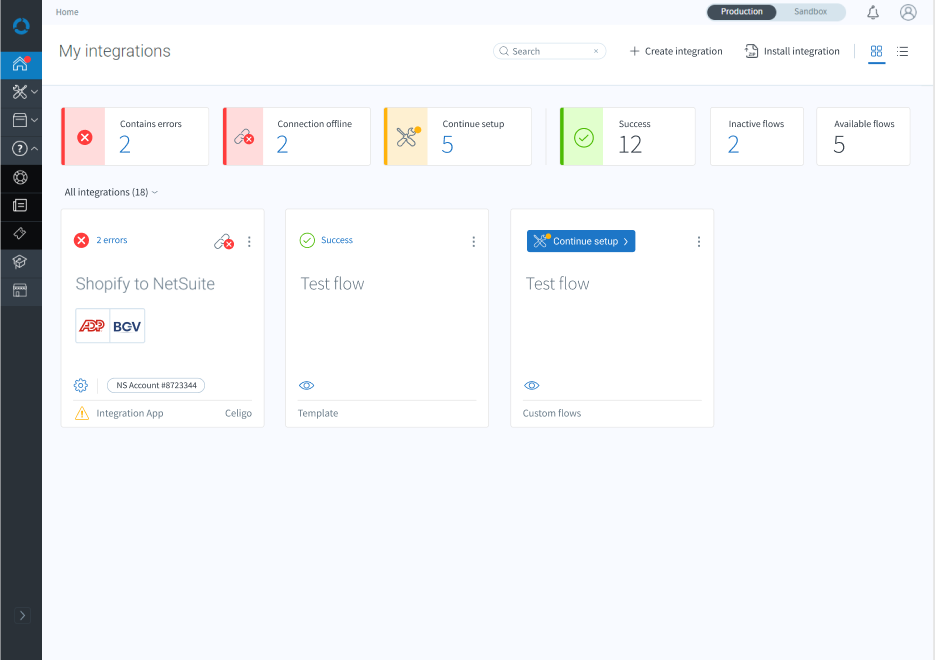
Task: Click the Home icon in the sidebar
Action: [x=20, y=65]
